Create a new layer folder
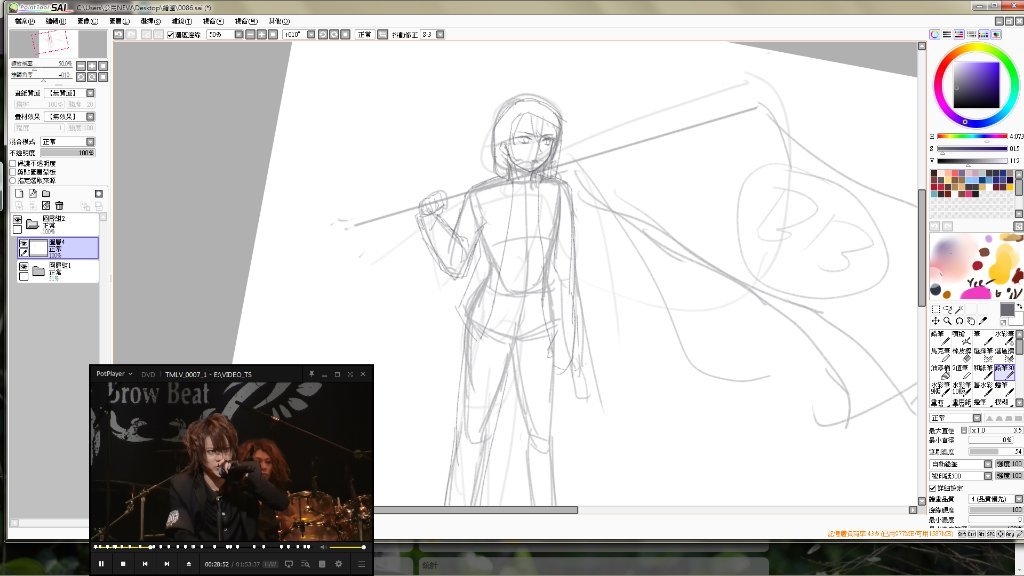Screen dimensions: 1024x576 pos(46,194)
